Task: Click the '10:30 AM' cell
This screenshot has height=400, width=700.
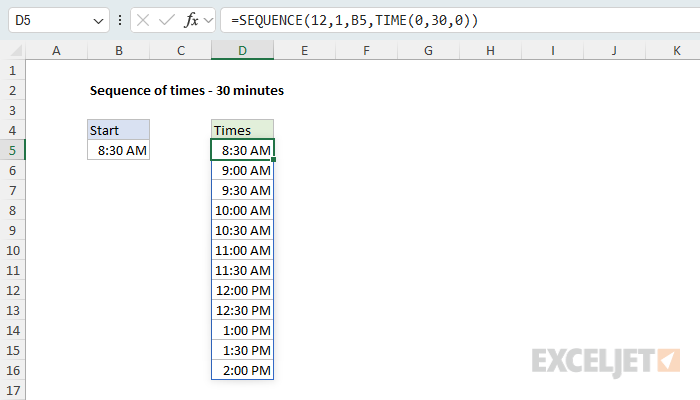Action: click(242, 230)
